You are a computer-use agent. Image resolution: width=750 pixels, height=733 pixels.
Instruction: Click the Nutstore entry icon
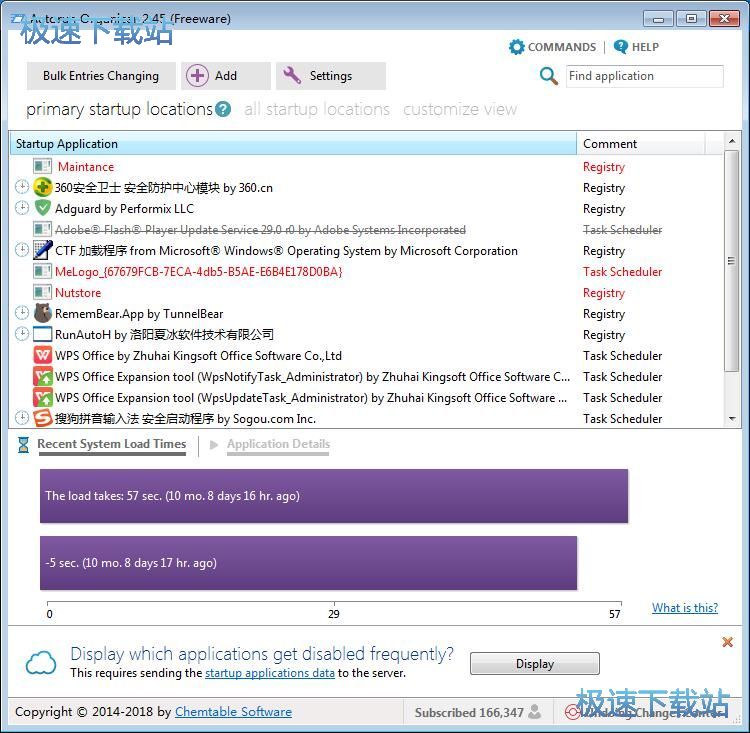coord(43,292)
